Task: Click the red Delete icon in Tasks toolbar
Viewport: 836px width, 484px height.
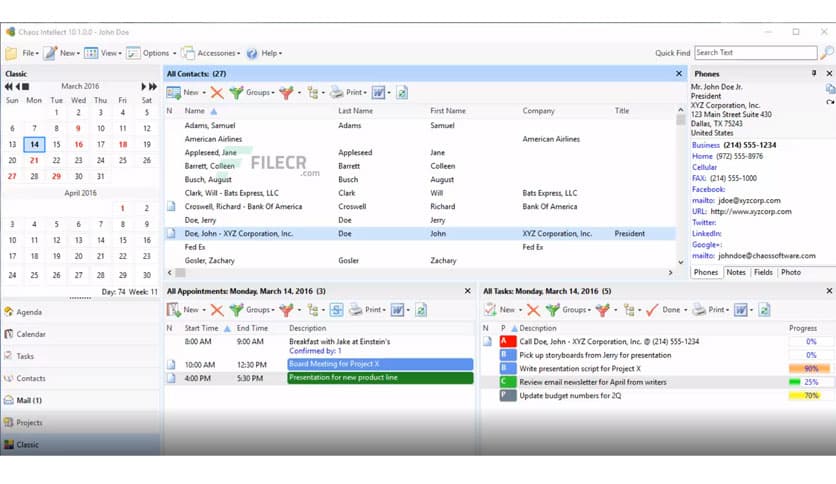Action: (x=533, y=310)
